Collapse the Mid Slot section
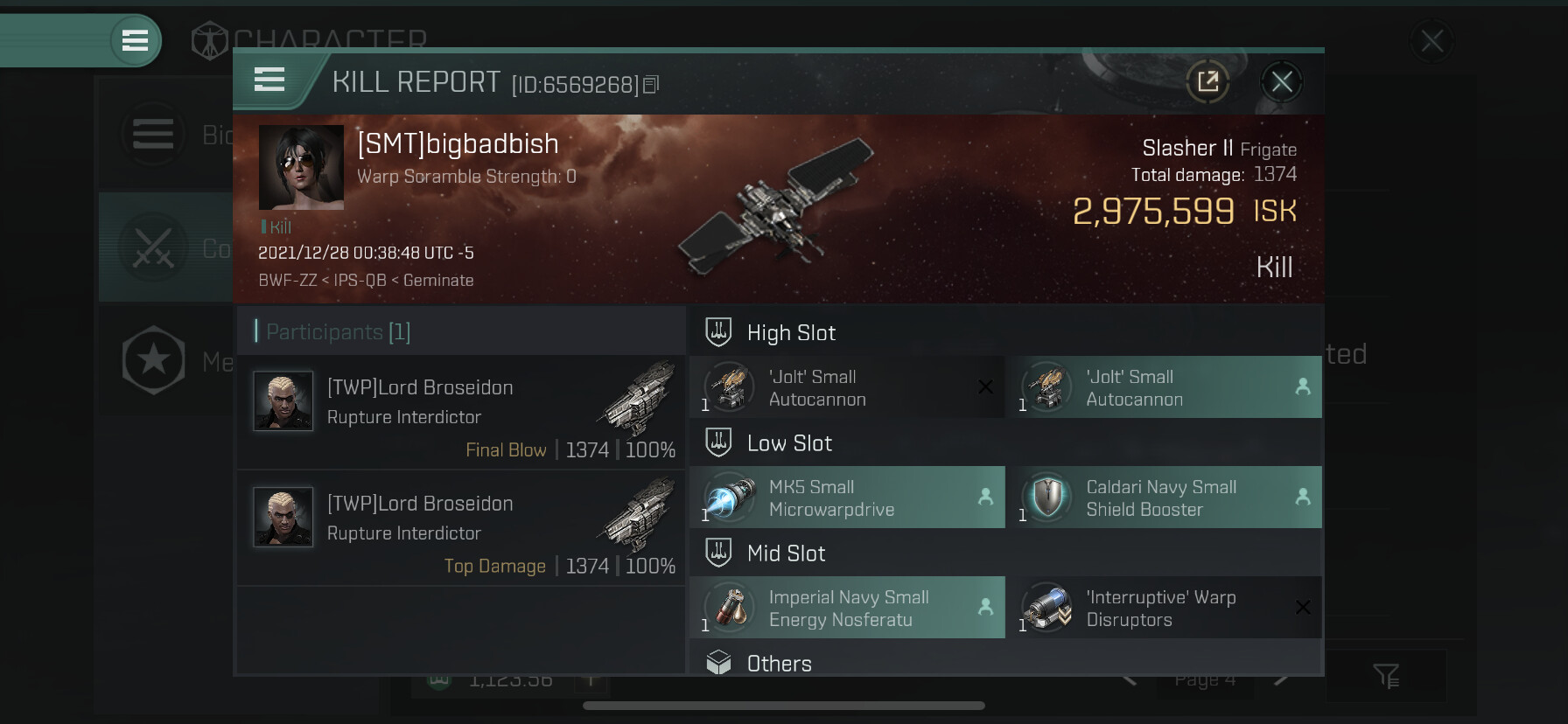This screenshot has width=1568, height=724. pyautogui.click(x=1005, y=553)
